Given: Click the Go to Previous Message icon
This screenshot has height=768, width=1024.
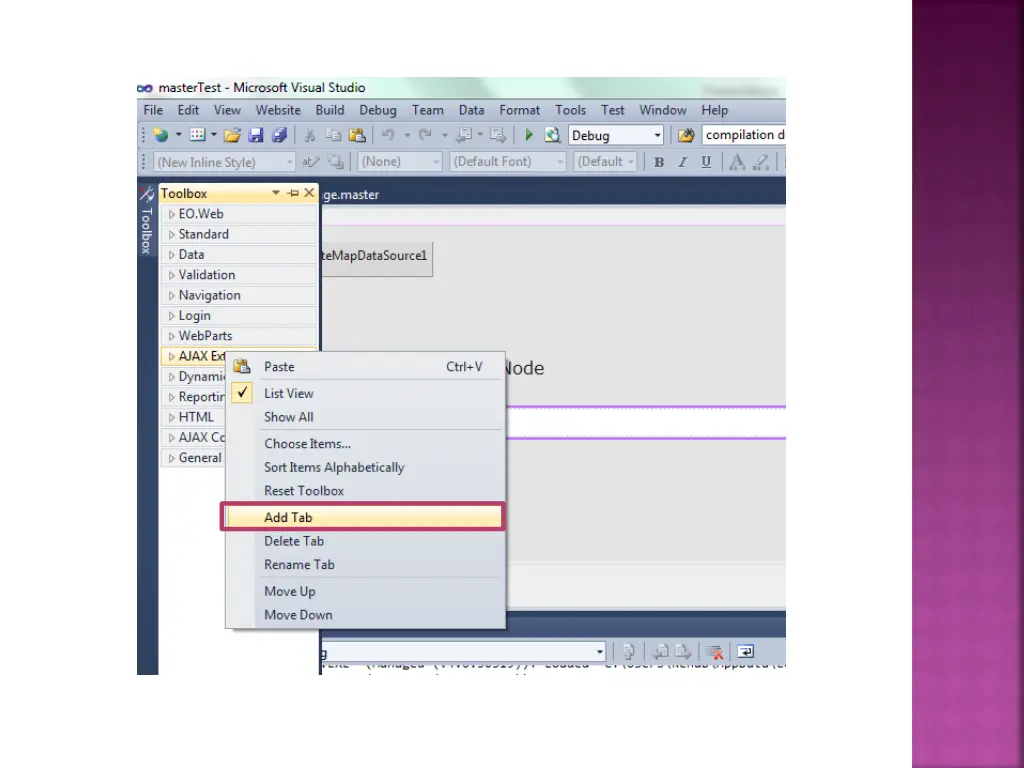Looking at the screenshot, I should point(660,651).
